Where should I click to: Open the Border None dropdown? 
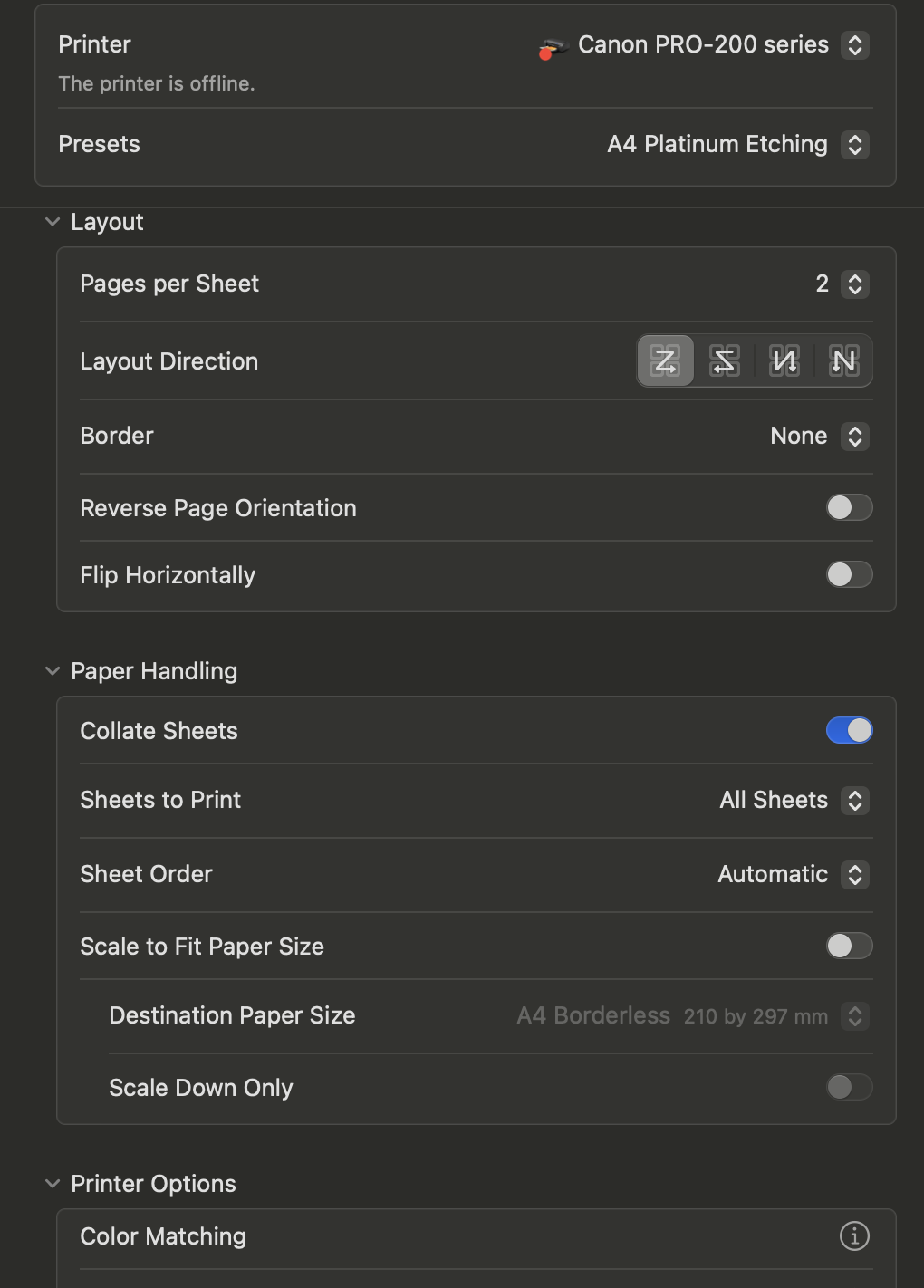pos(820,437)
